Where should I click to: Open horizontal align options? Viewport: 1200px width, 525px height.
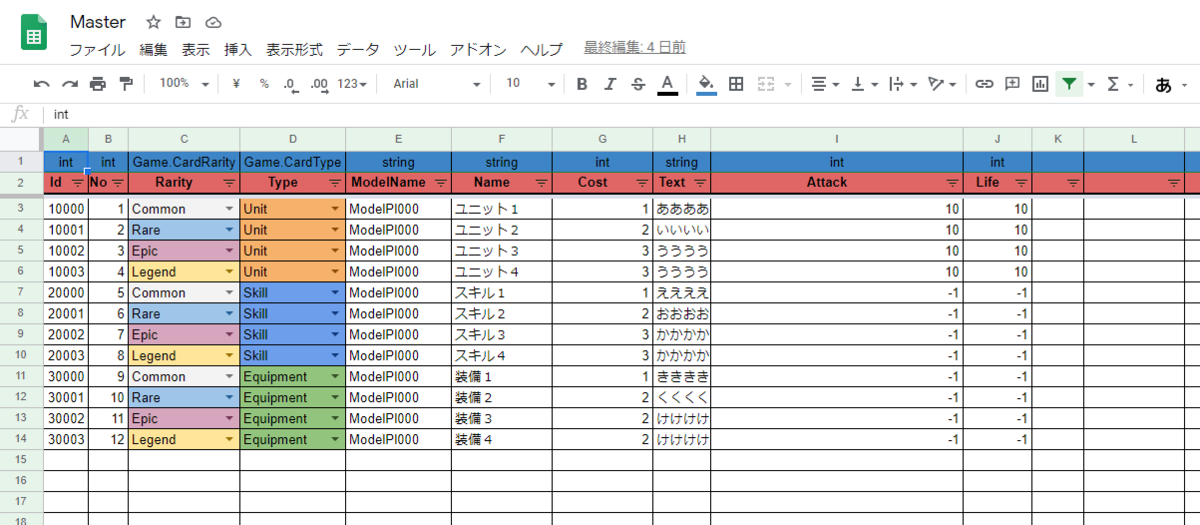[825, 84]
